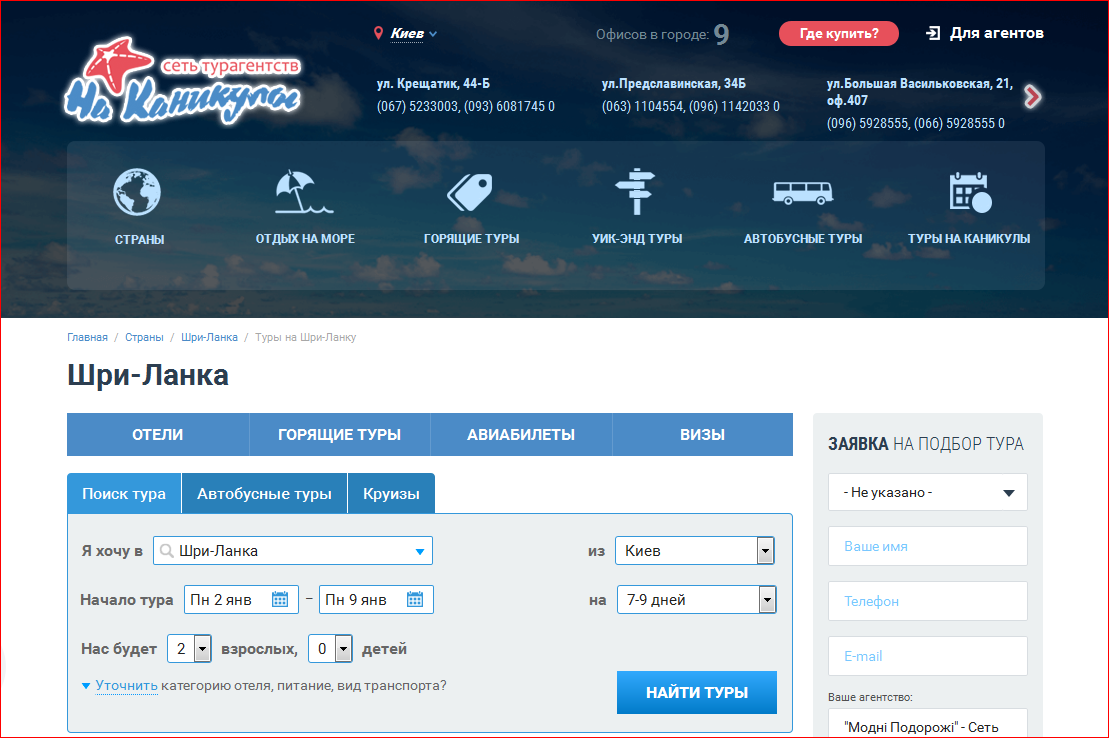Open the Круизы tab
Screen dimensions: 1109x738
(x=390, y=492)
